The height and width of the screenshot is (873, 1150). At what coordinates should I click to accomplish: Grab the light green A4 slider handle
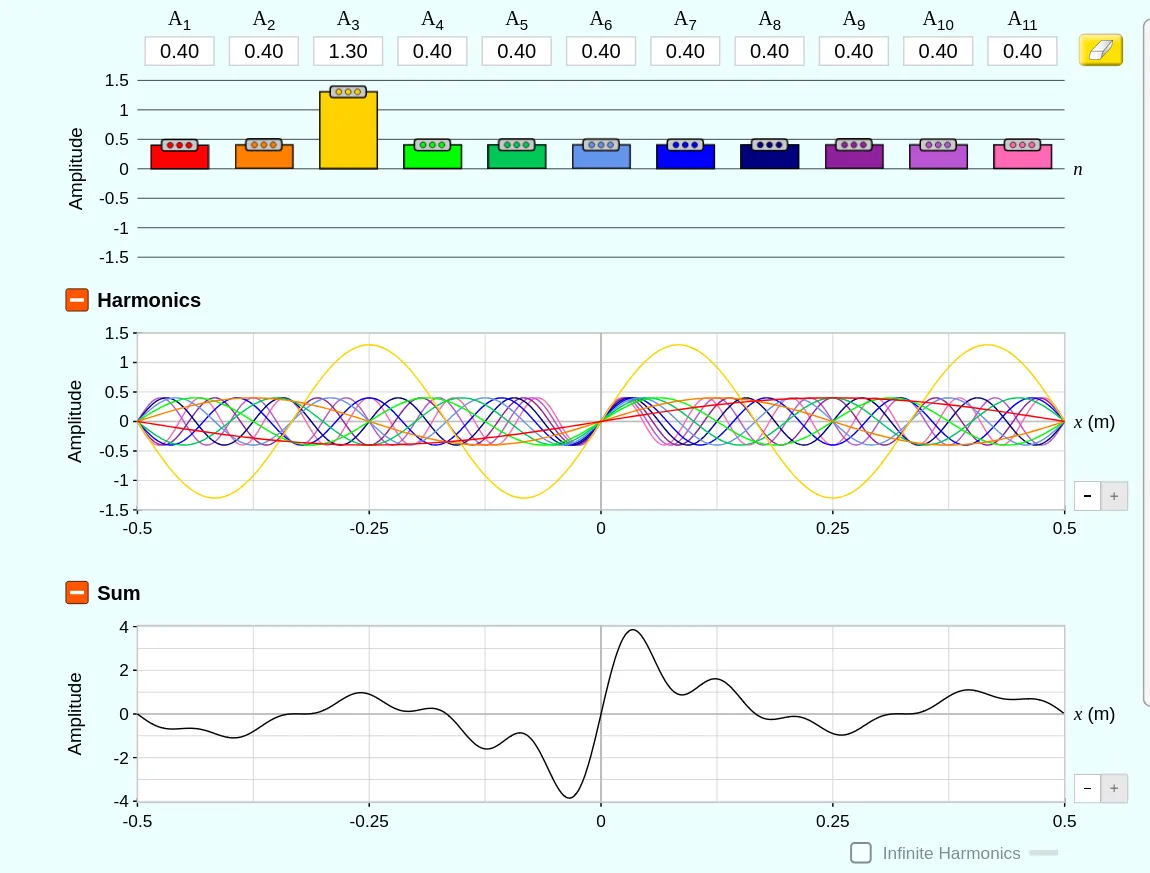click(x=433, y=145)
